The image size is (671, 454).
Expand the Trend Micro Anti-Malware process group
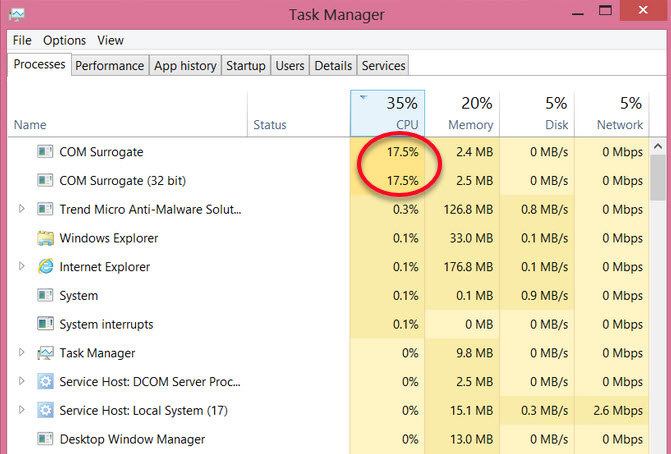pyautogui.click(x=22, y=210)
